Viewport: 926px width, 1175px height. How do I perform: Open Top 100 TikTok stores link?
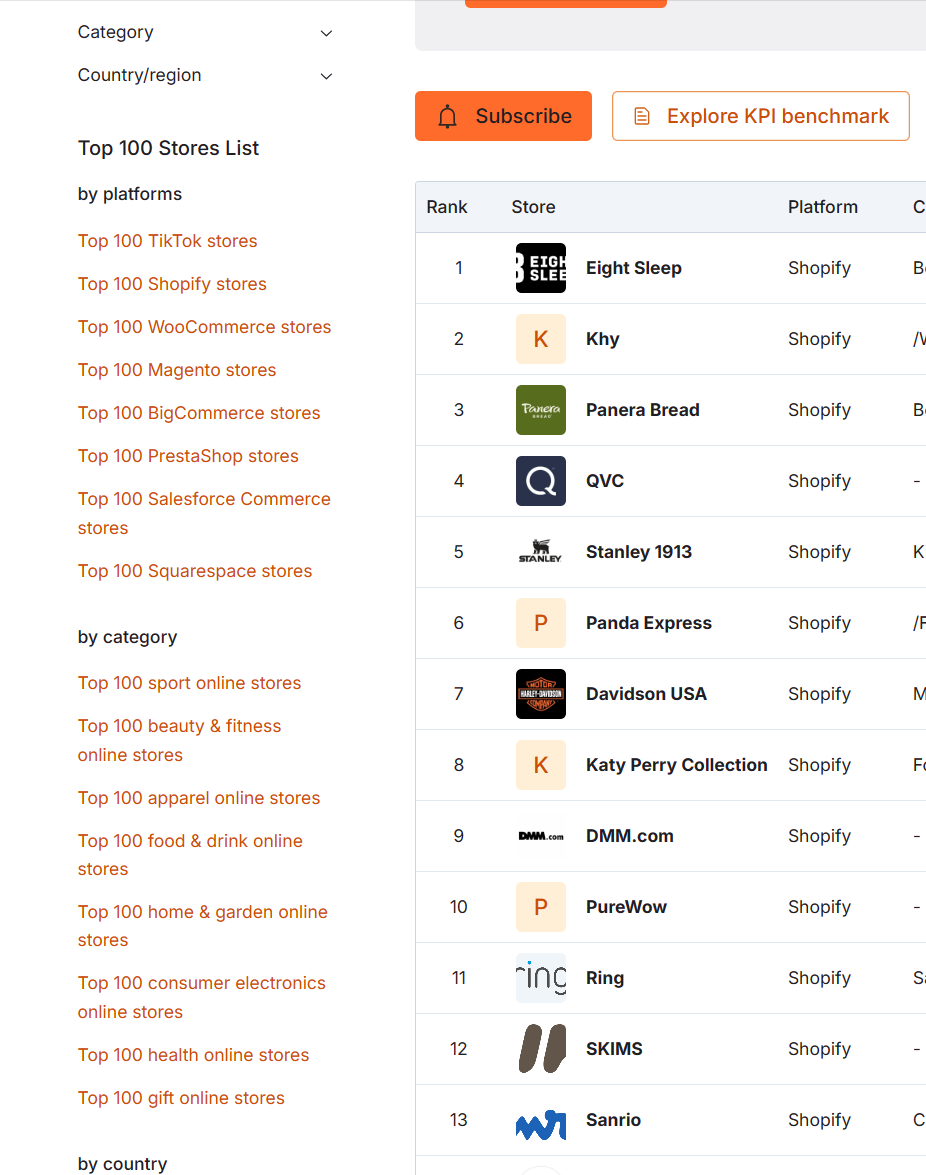click(168, 241)
